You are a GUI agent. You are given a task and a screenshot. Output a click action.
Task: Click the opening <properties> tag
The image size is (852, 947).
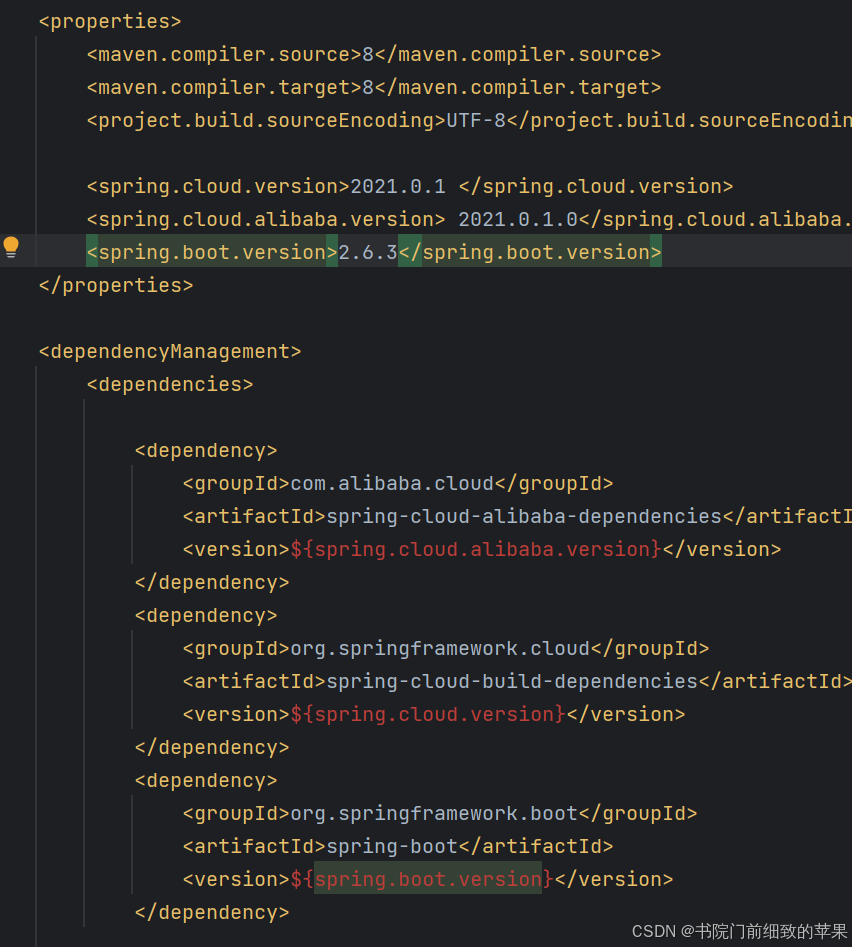pos(110,22)
